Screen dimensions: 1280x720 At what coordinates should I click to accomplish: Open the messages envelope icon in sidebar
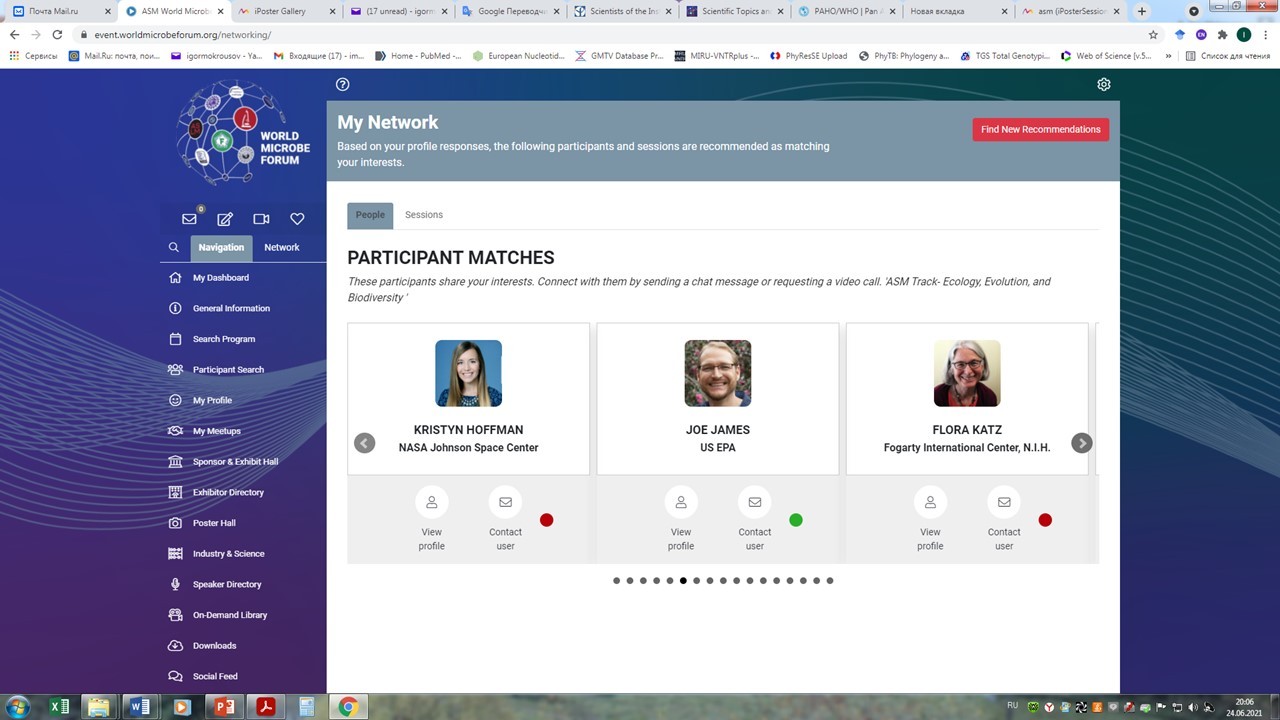[189, 219]
